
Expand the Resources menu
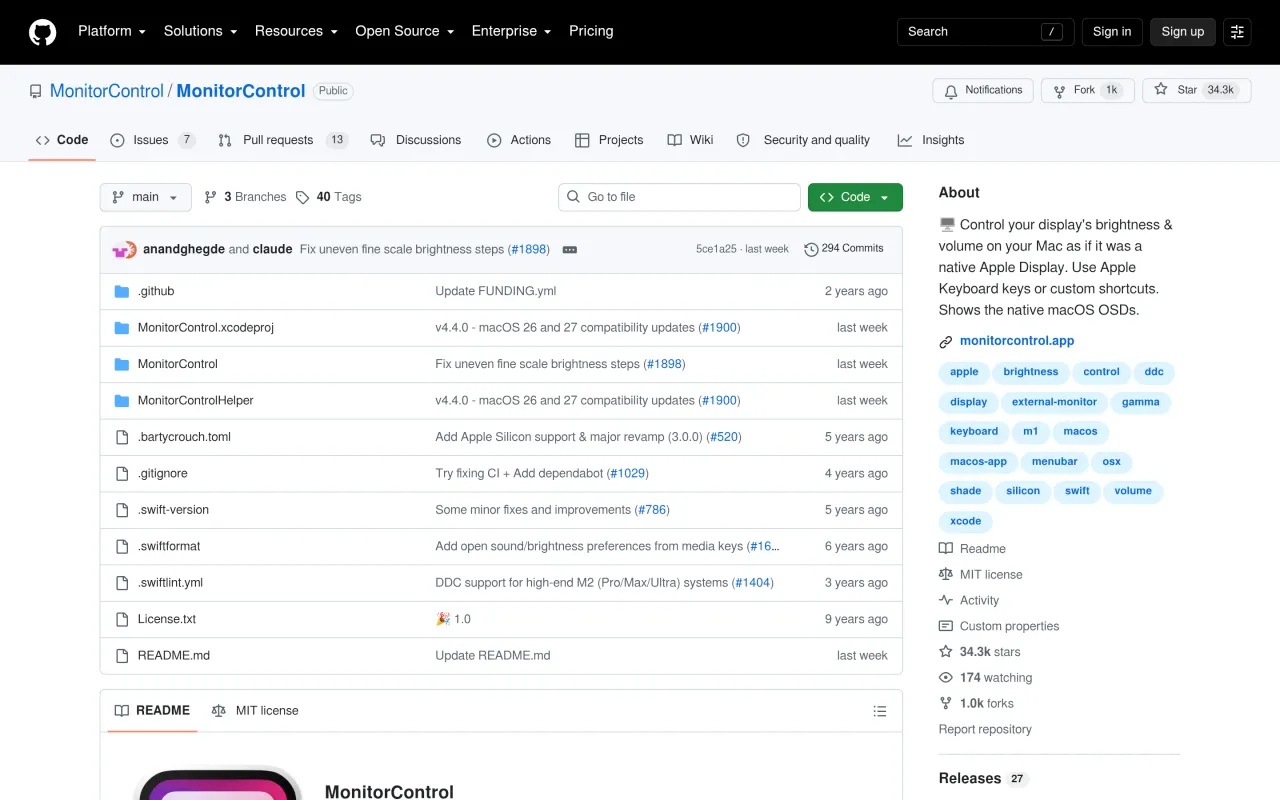pyautogui.click(x=296, y=32)
